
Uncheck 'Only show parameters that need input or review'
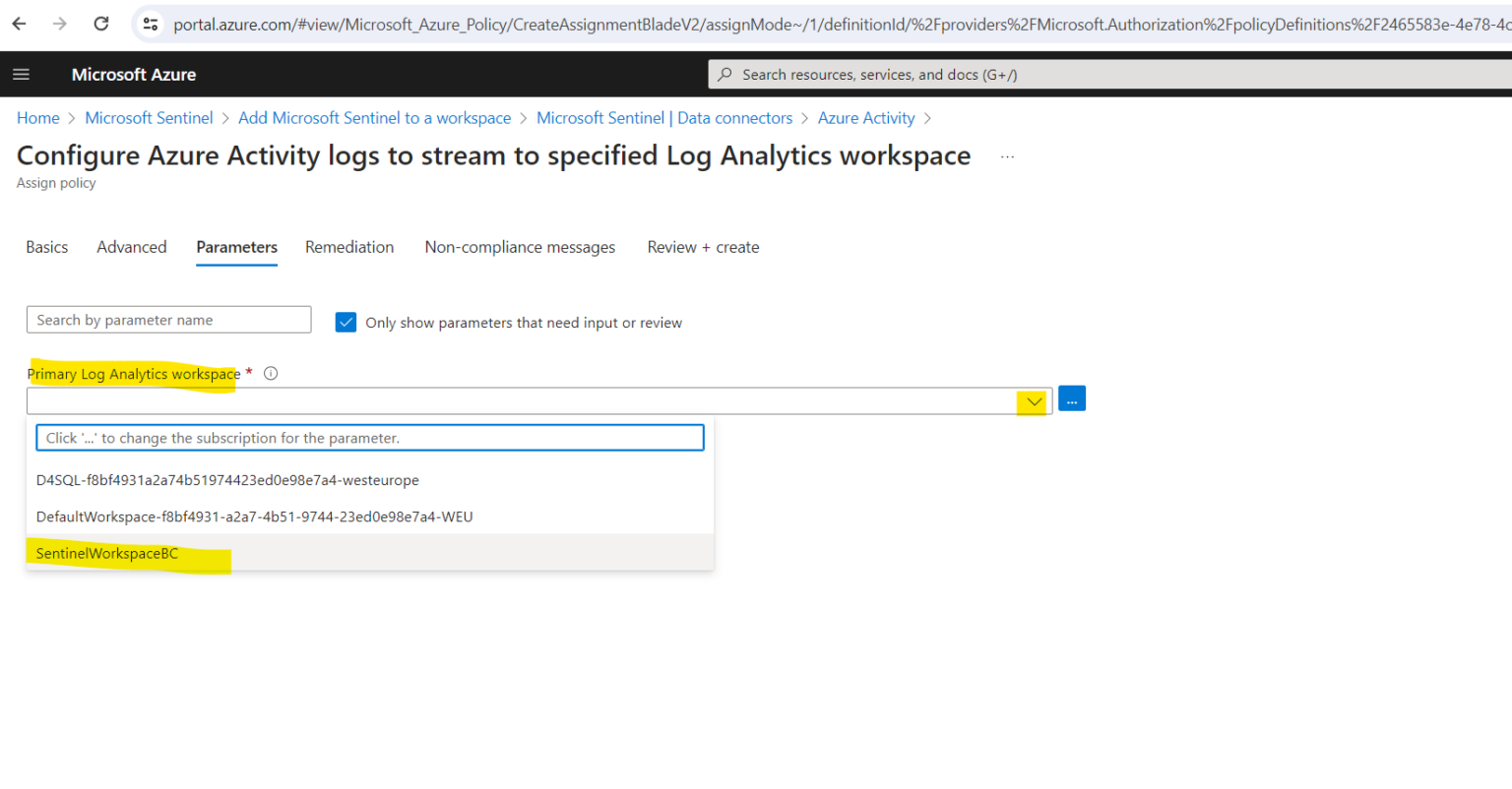346,322
